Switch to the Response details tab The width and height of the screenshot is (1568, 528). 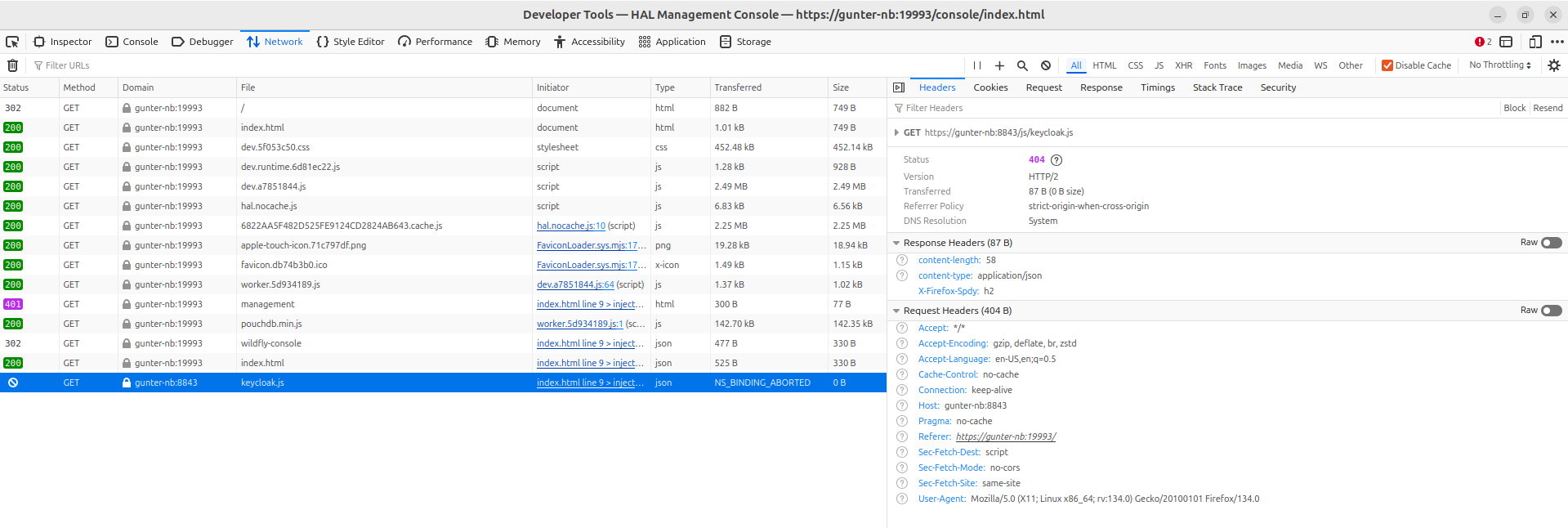(1101, 87)
